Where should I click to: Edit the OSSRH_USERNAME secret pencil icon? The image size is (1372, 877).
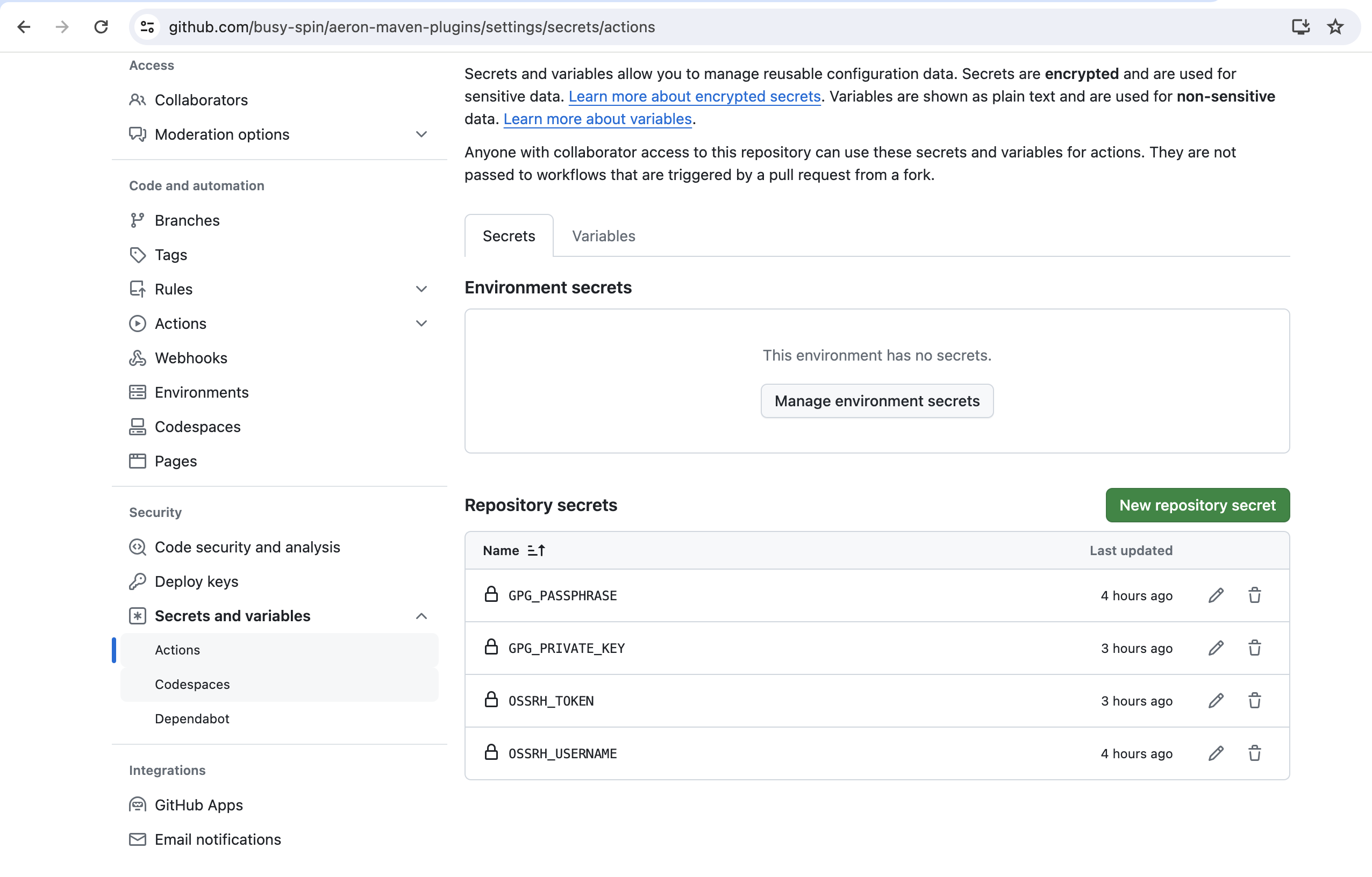[x=1216, y=753]
